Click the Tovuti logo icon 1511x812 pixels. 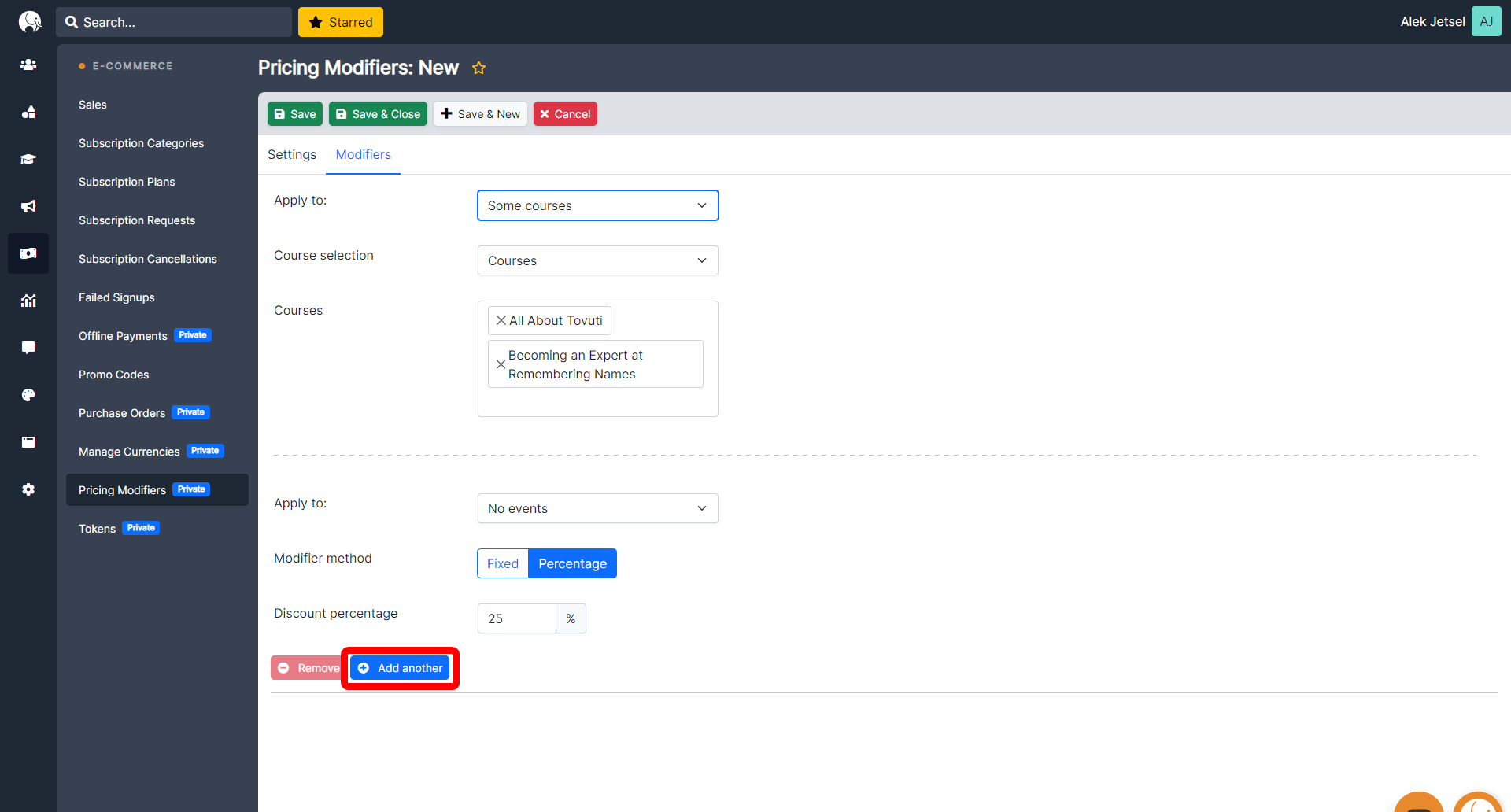tap(29, 21)
